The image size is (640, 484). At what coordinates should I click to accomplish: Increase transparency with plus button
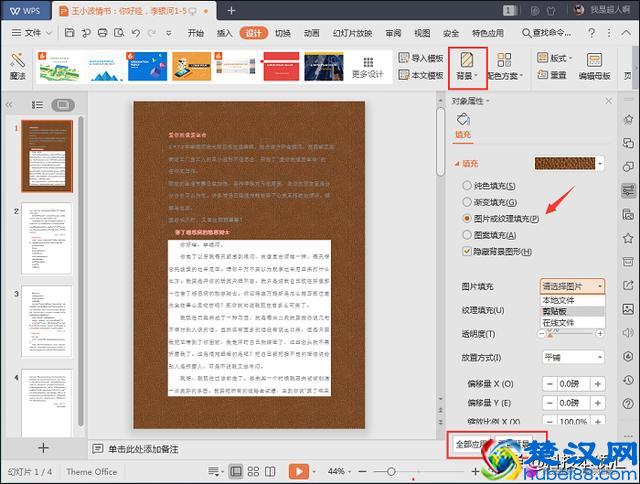click(600, 334)
